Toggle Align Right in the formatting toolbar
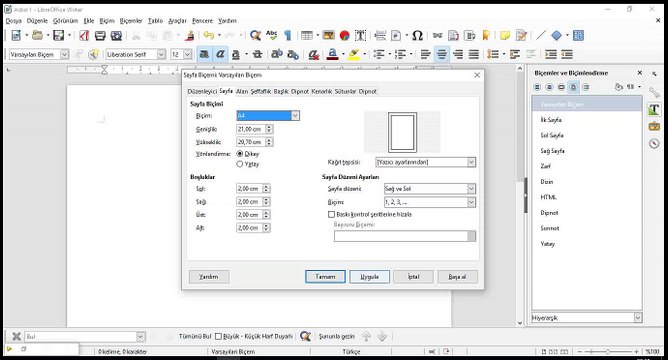The image size is (668, 360). tap(458, 55)
